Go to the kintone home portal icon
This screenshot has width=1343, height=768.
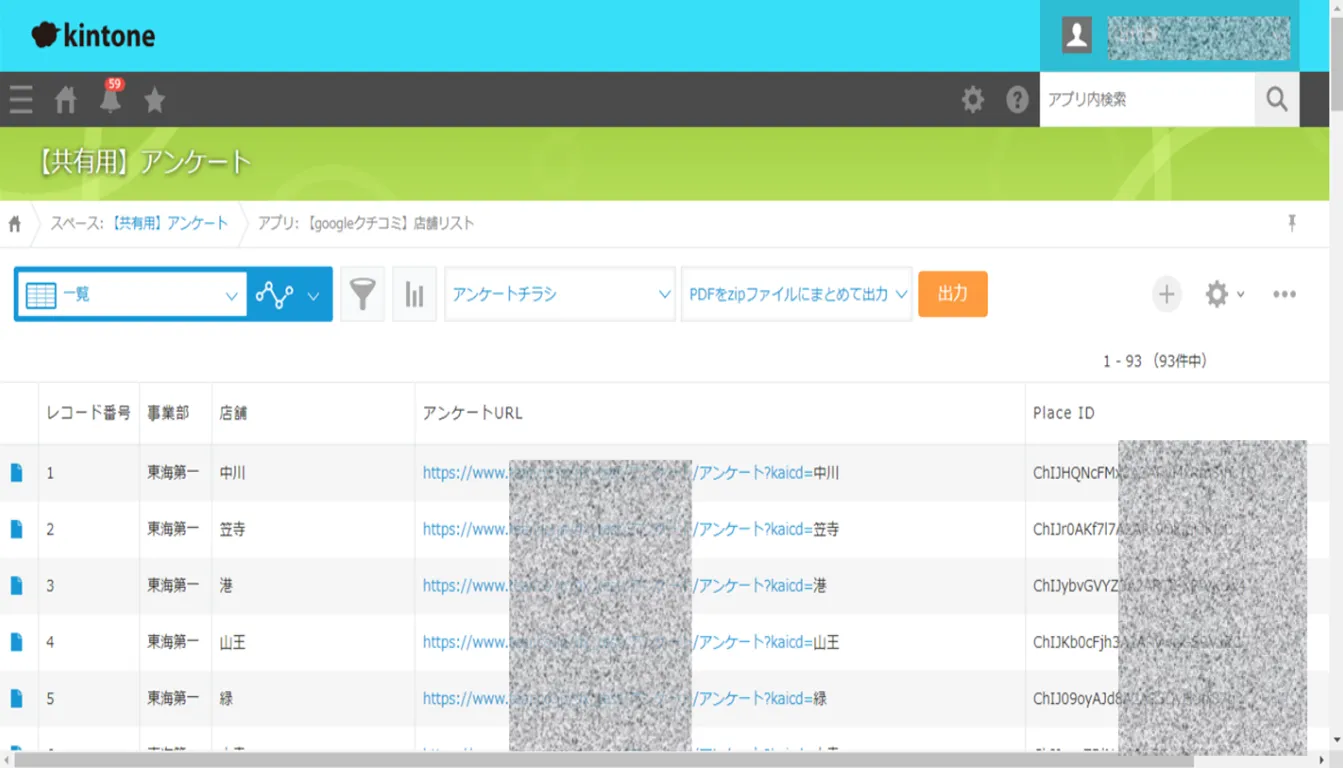pos(66,100)
